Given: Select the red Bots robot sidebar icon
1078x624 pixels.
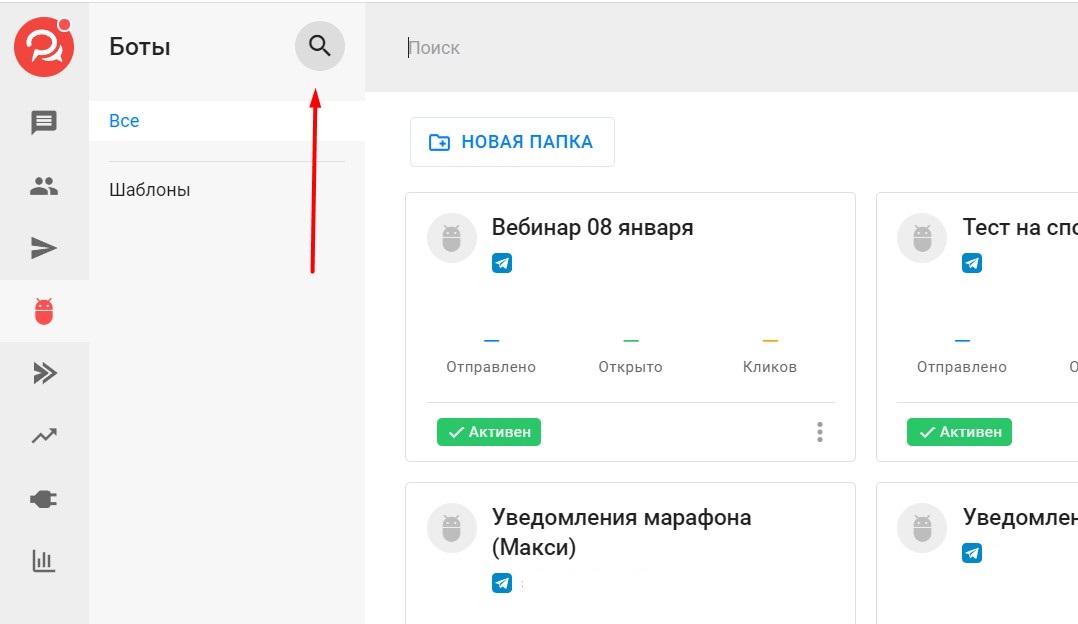Looking at the screenshot, I should click(44, 311).
